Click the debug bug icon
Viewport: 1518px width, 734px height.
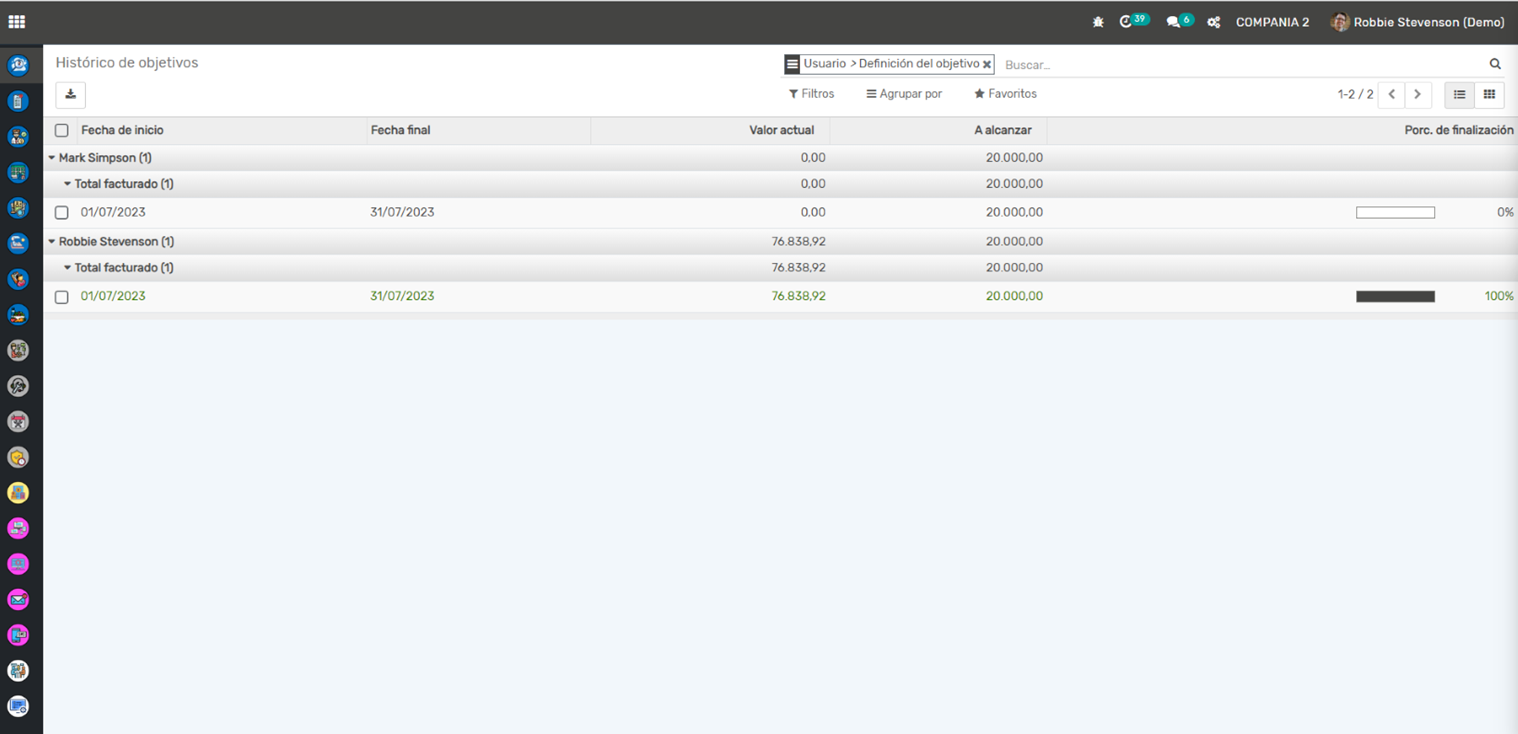coord(1098,22)
